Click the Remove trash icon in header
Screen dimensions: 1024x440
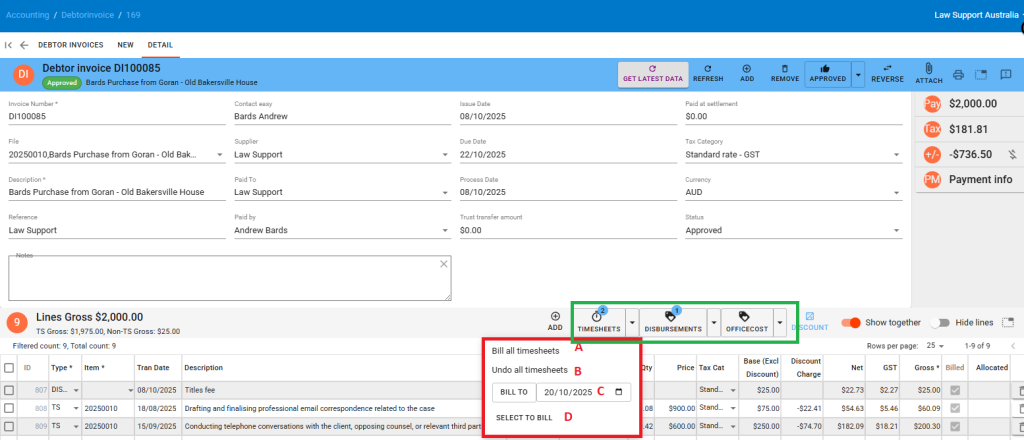(784, 69)
